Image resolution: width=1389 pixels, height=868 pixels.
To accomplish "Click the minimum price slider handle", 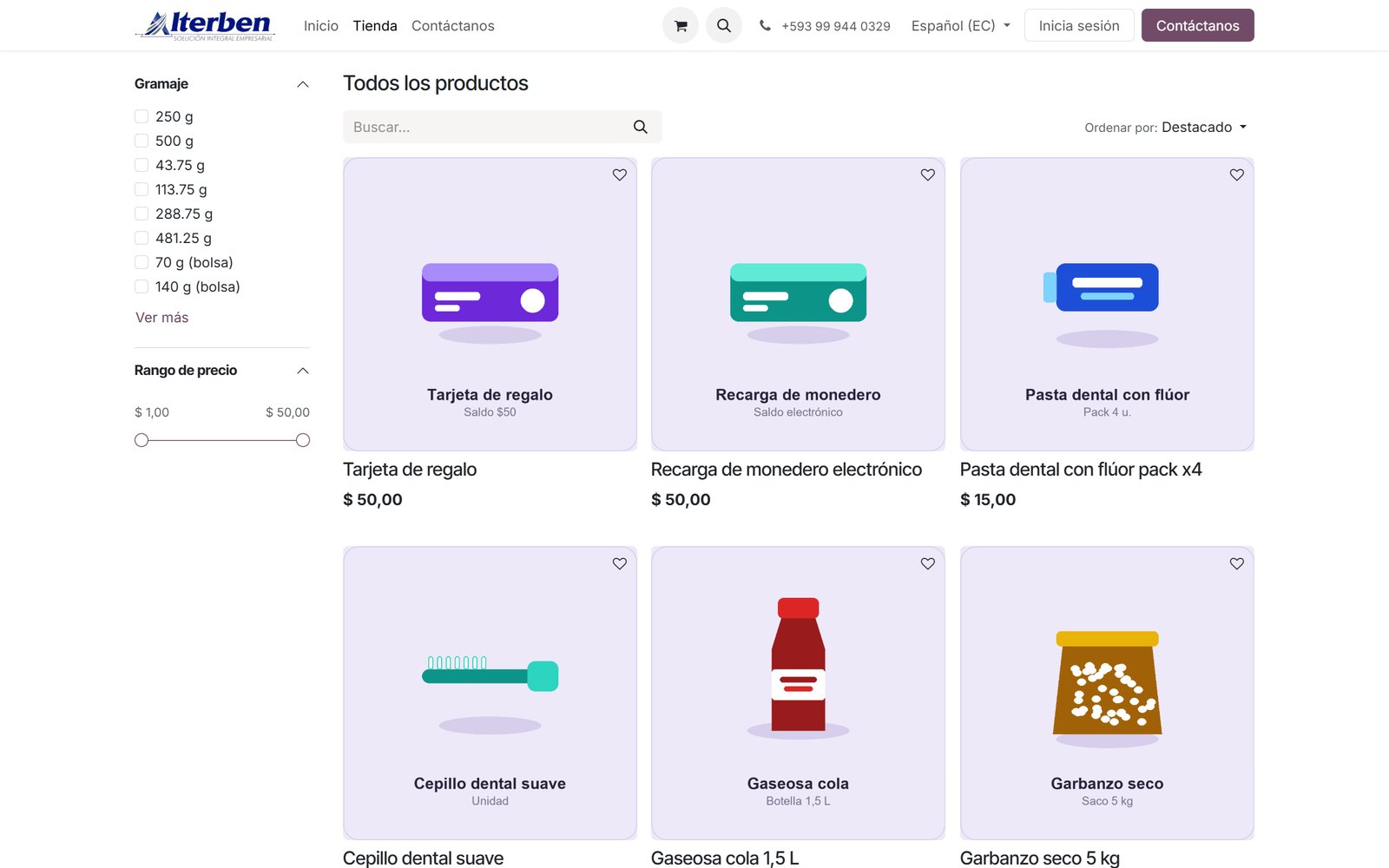I will (x=142, y=440).
